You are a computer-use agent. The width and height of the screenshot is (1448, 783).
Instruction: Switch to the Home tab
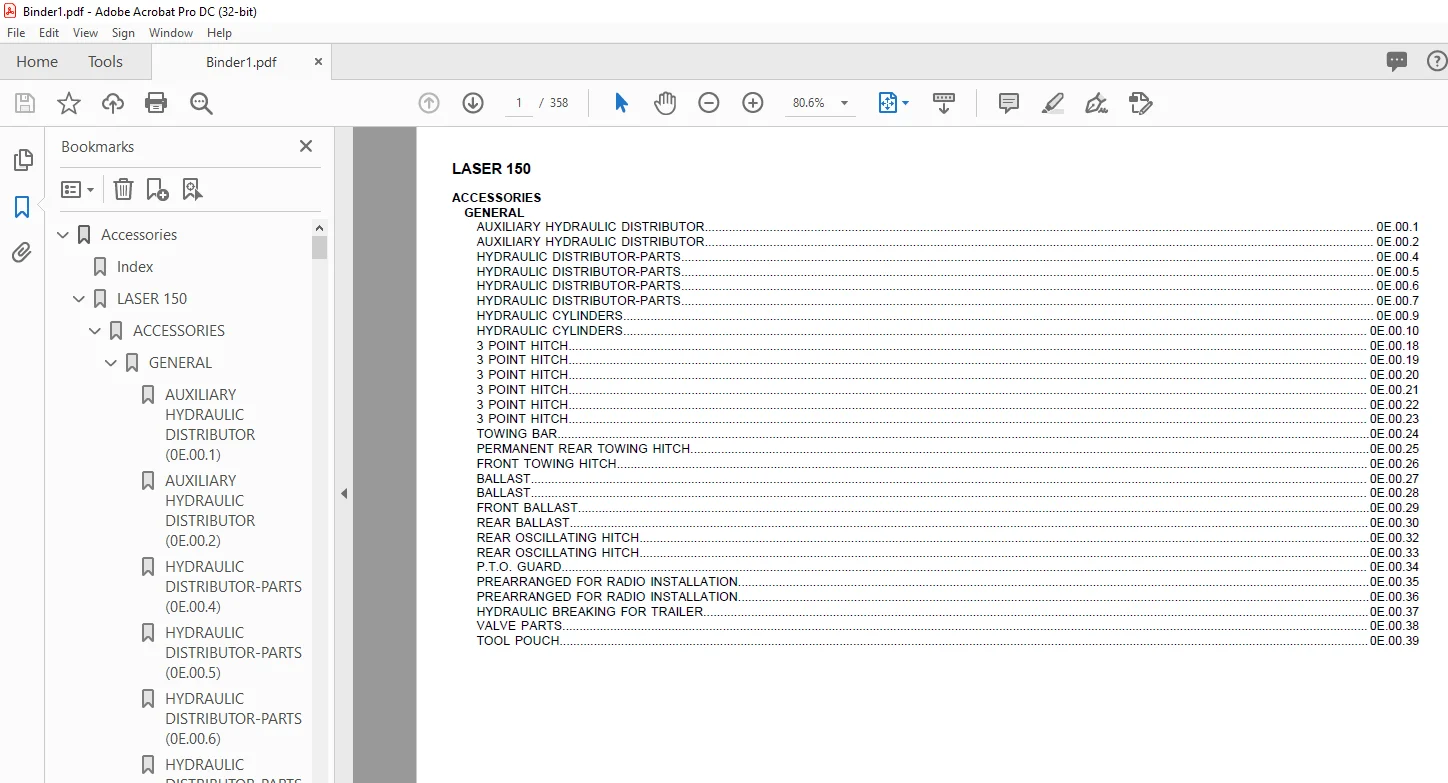click(x=37, y=61)
